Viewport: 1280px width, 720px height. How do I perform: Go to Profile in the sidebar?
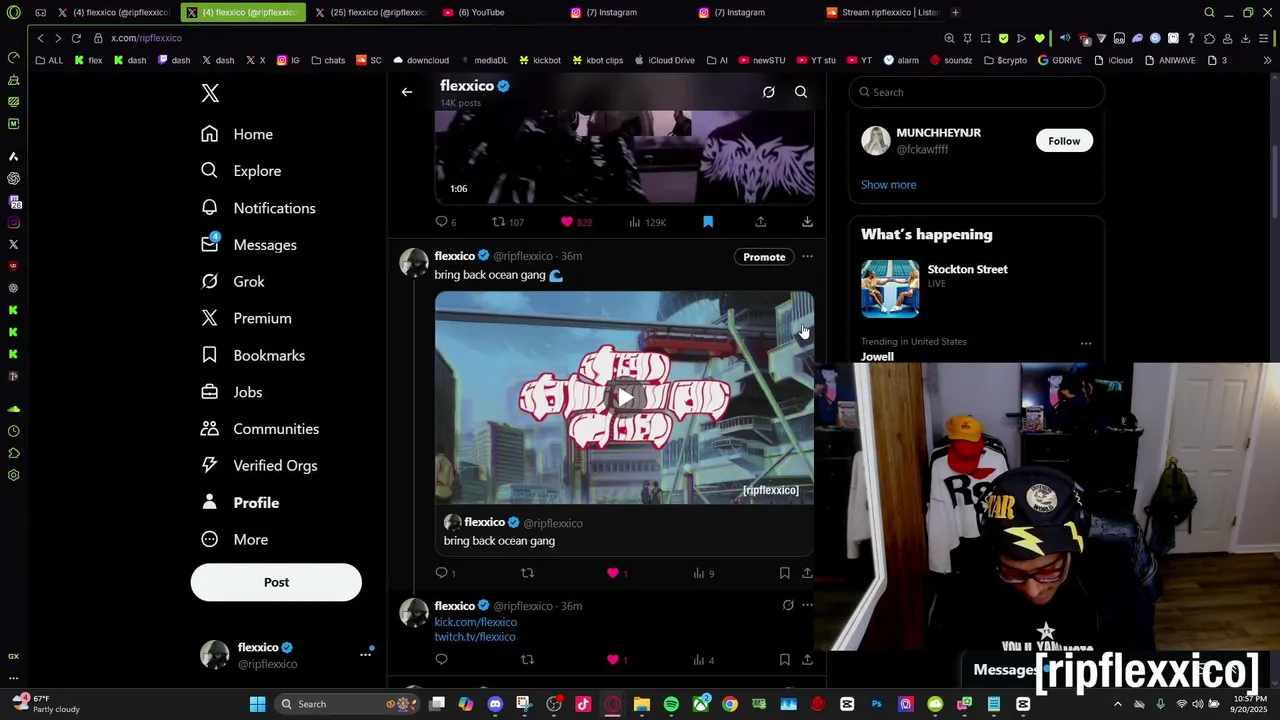(240, 503)
